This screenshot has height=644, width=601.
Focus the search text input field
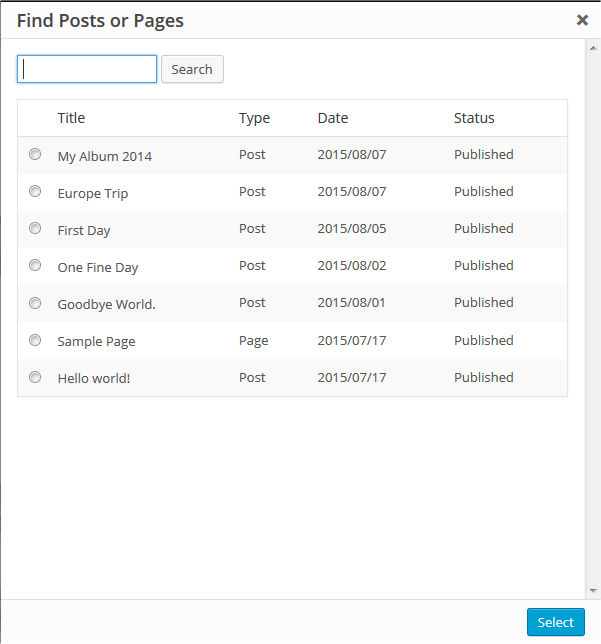[x=88, y=69]
